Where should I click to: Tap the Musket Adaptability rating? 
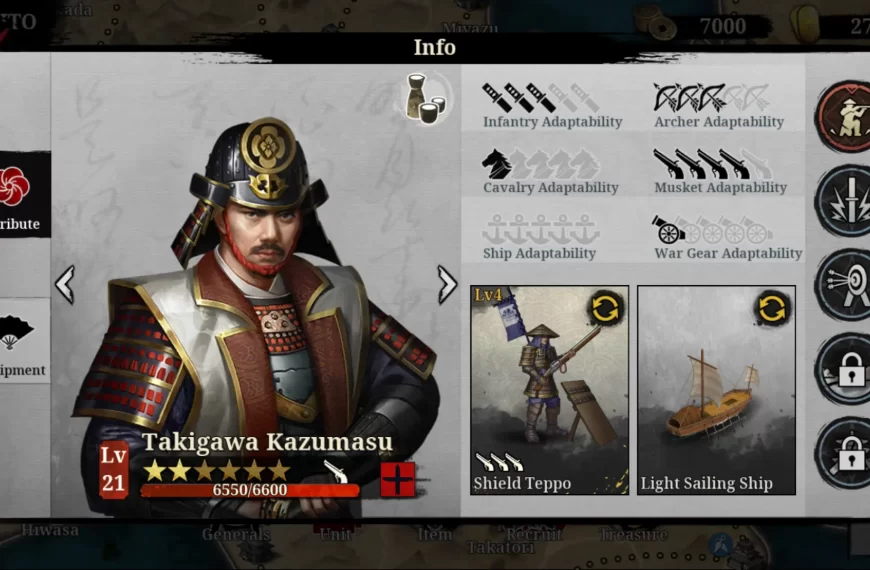tap(720, 171)
